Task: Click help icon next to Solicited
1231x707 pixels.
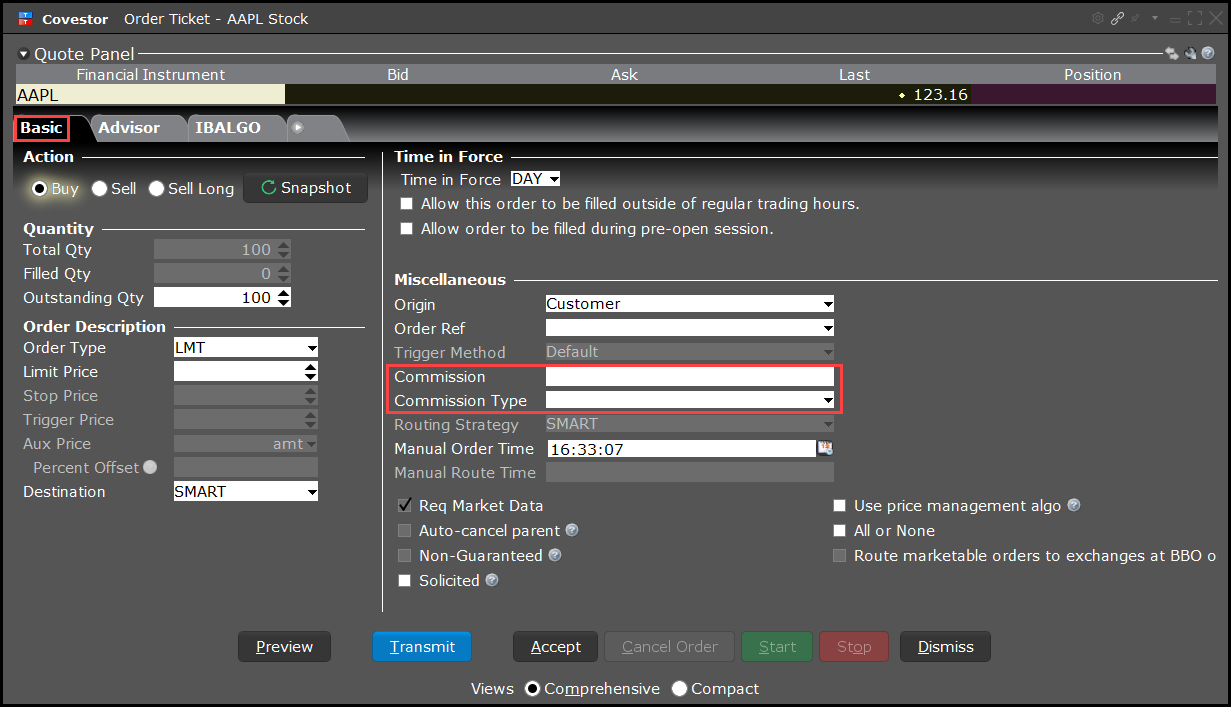Action: pyautogui.click(x=492, y=580)
